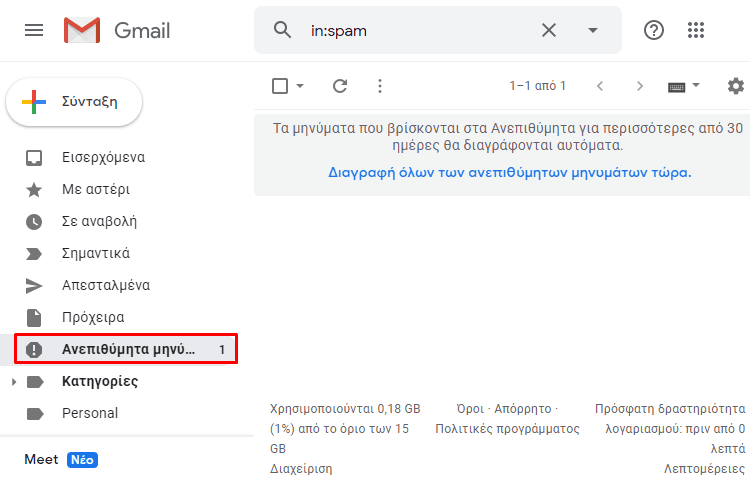Go to newer messages arrow
The image size is (750, 480).
[x=600, y=86]
